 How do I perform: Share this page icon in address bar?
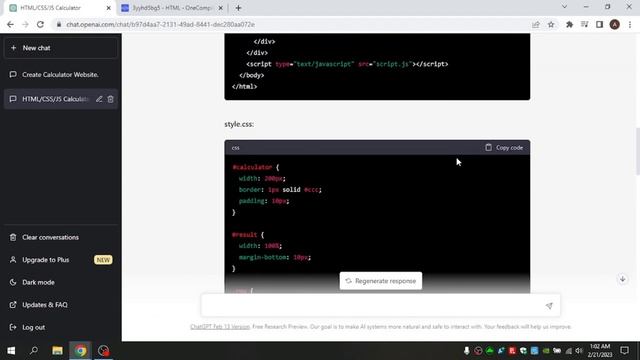536,24
